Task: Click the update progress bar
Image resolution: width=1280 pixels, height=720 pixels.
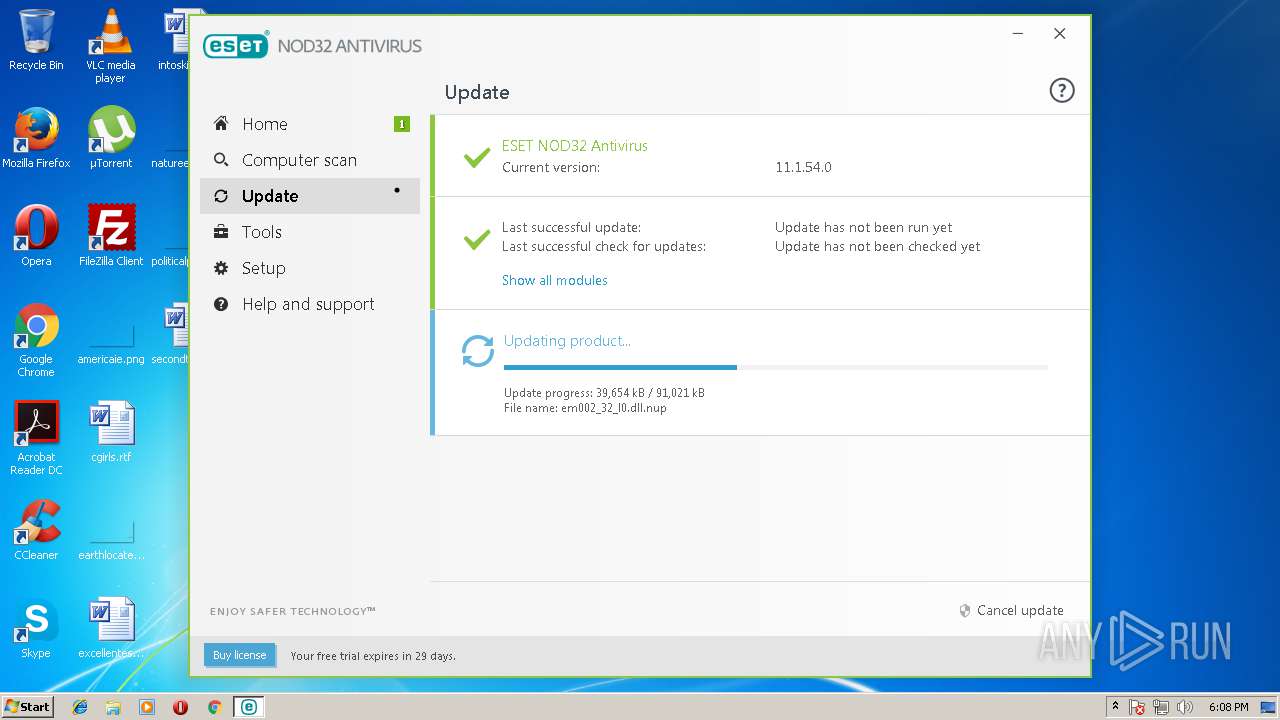Action: pos(776,367)
